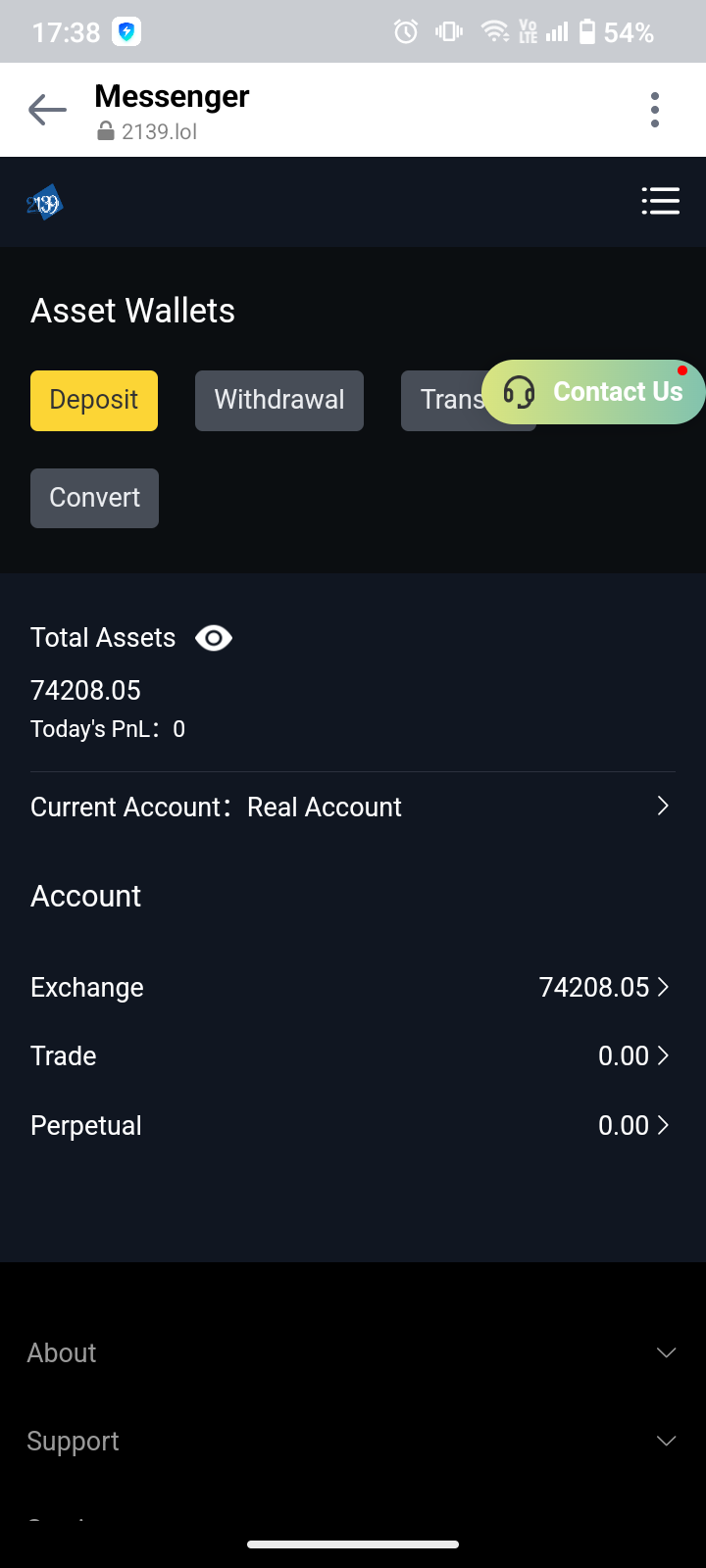Tap the shield icon in status bar
The height and width of the screenshot is (1568, 706).
pyautogui.click(x=126, y=32)
